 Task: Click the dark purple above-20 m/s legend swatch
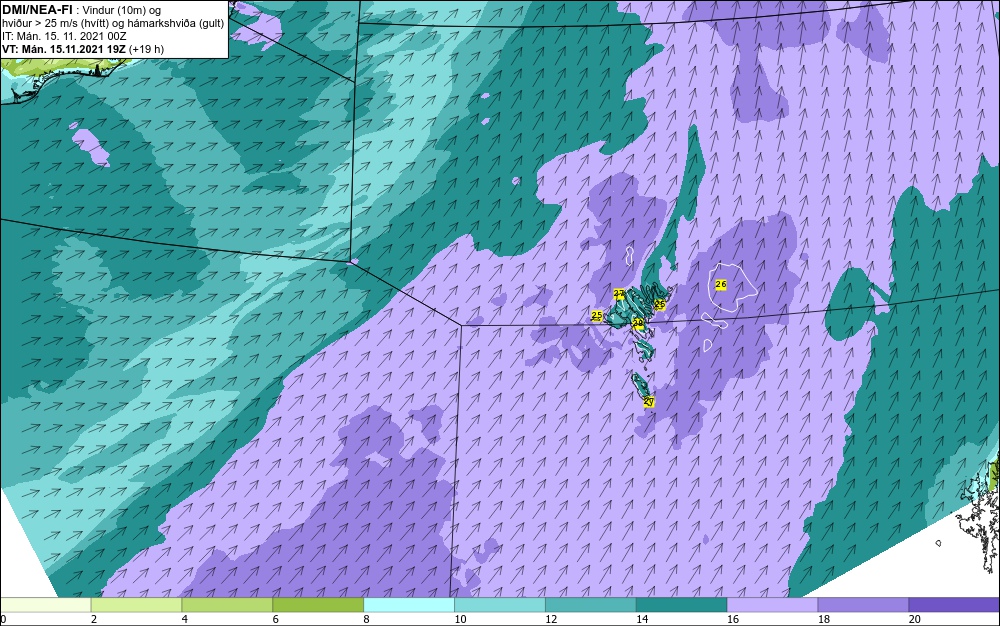[954, 605]
